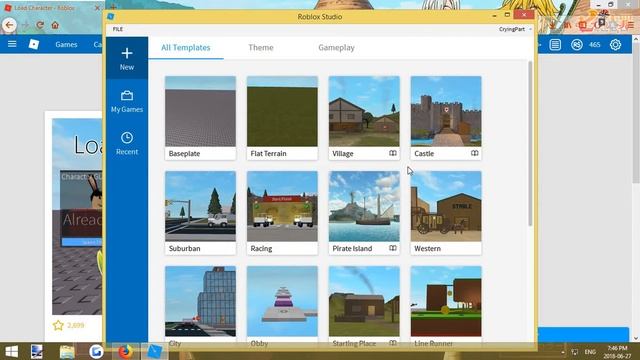The width and height of the screenshot is (640, 360).
Task: Open the Windows Start menu
Action: pos(11,351)
